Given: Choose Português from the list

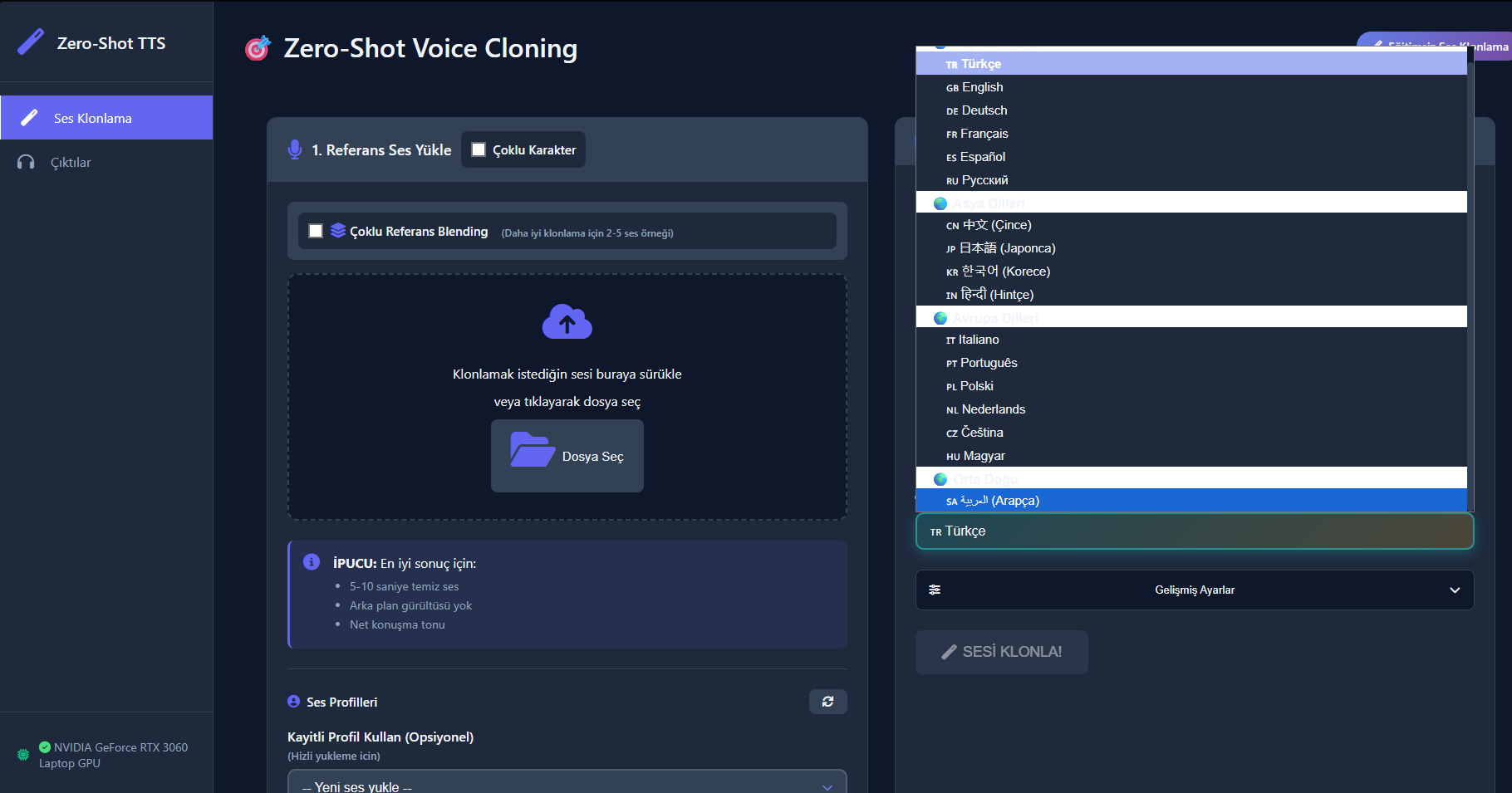Looking at the screenshot, I should coord(1191,363).
